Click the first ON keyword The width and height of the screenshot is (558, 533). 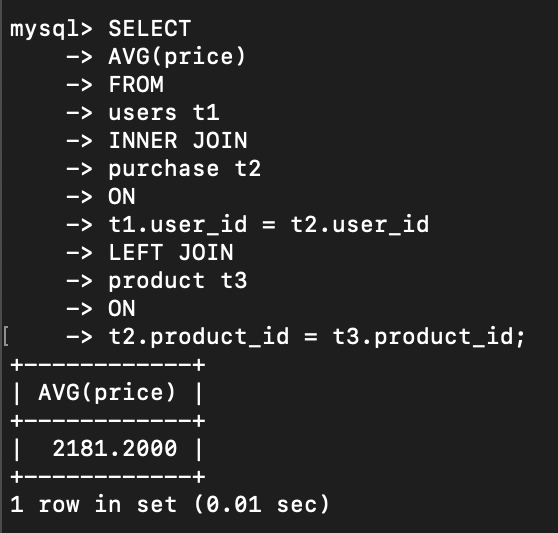[122, 196]
